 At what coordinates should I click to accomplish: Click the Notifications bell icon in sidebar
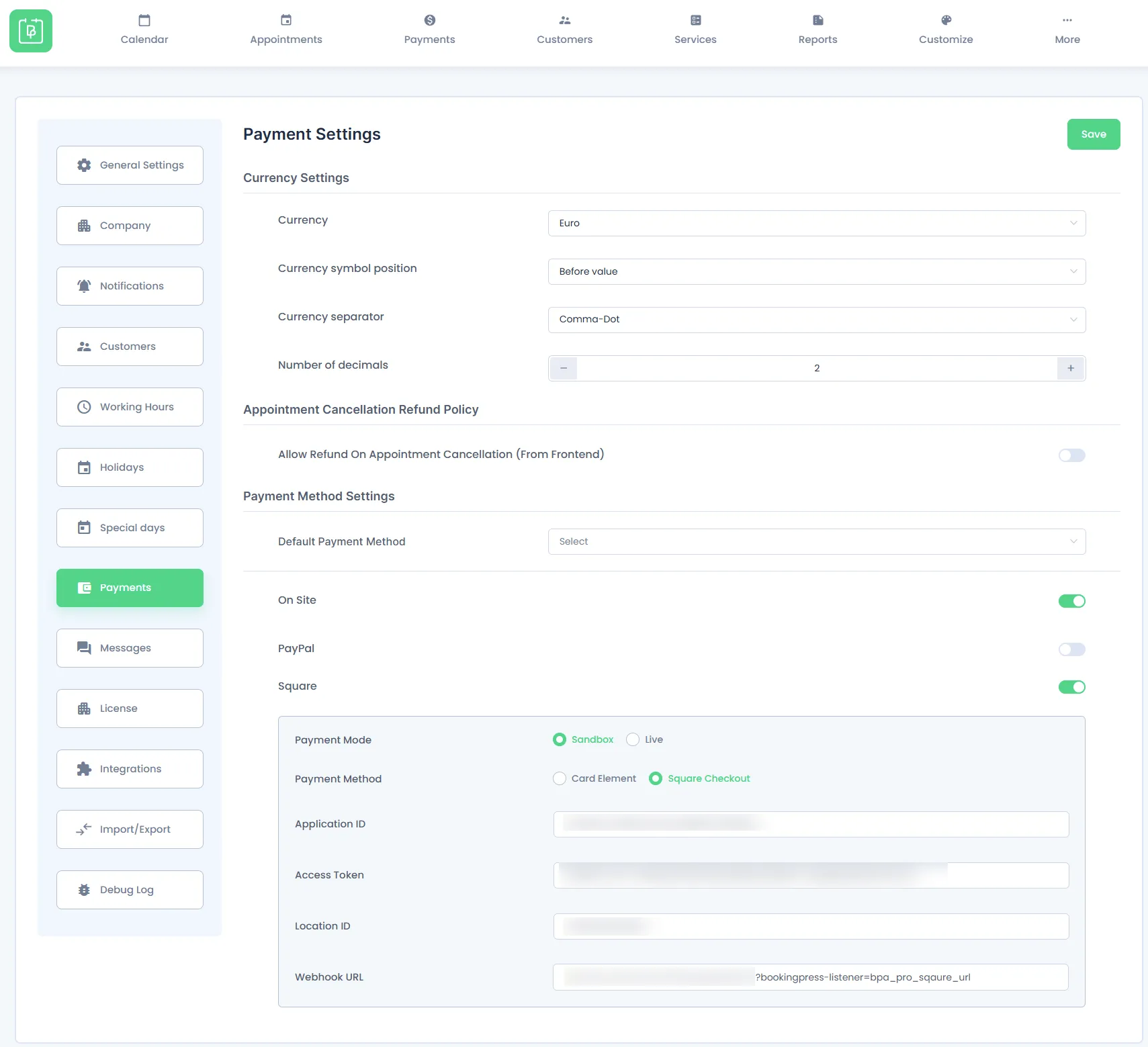tap(84, 286)
